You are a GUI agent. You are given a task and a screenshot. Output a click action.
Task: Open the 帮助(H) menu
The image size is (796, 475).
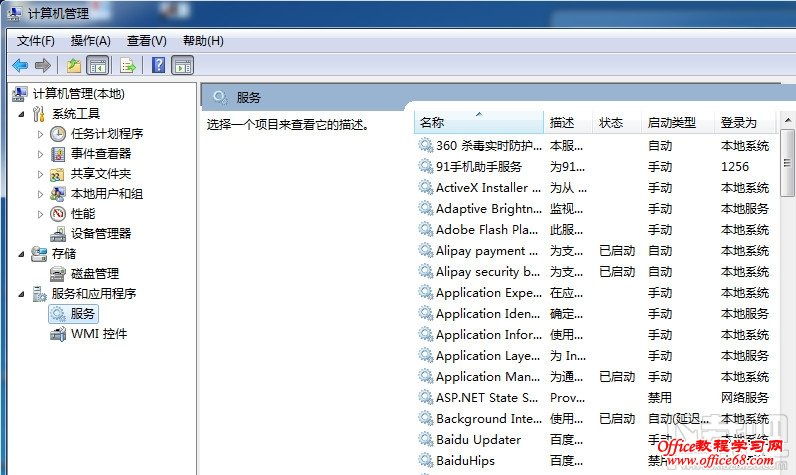tap(203, 41)
